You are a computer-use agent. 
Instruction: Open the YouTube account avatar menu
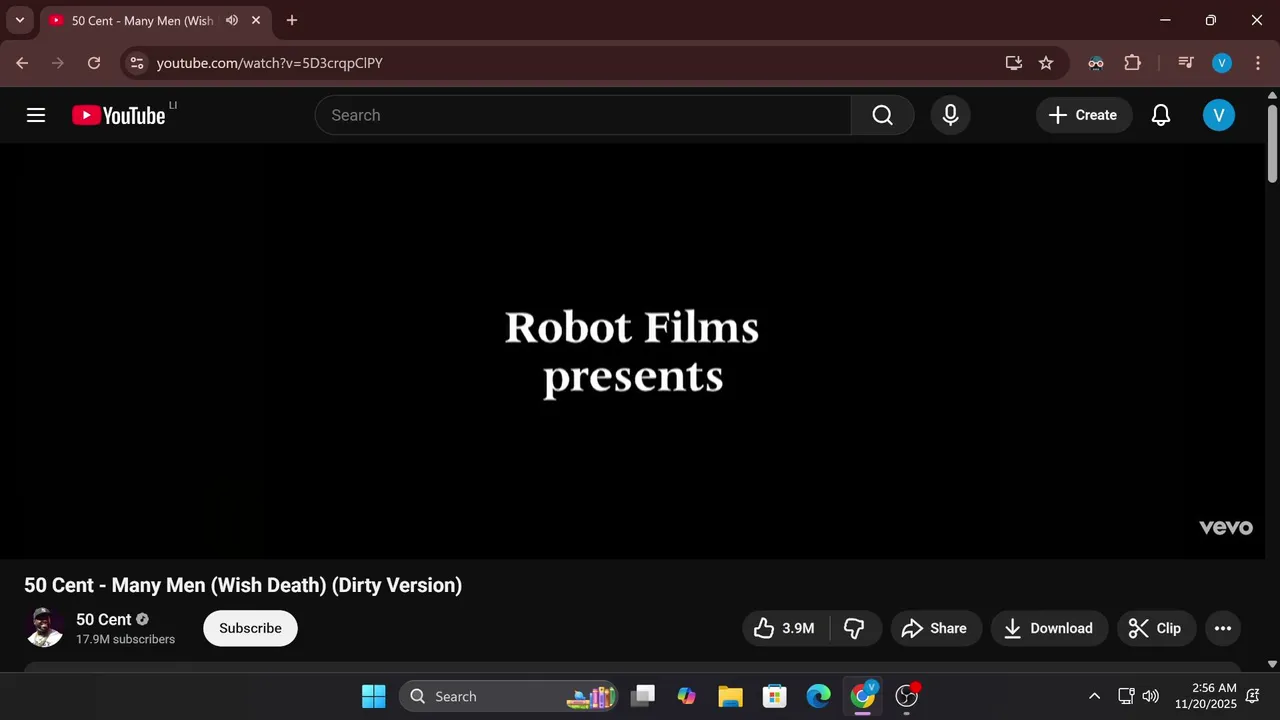[x=1218, y=115]
